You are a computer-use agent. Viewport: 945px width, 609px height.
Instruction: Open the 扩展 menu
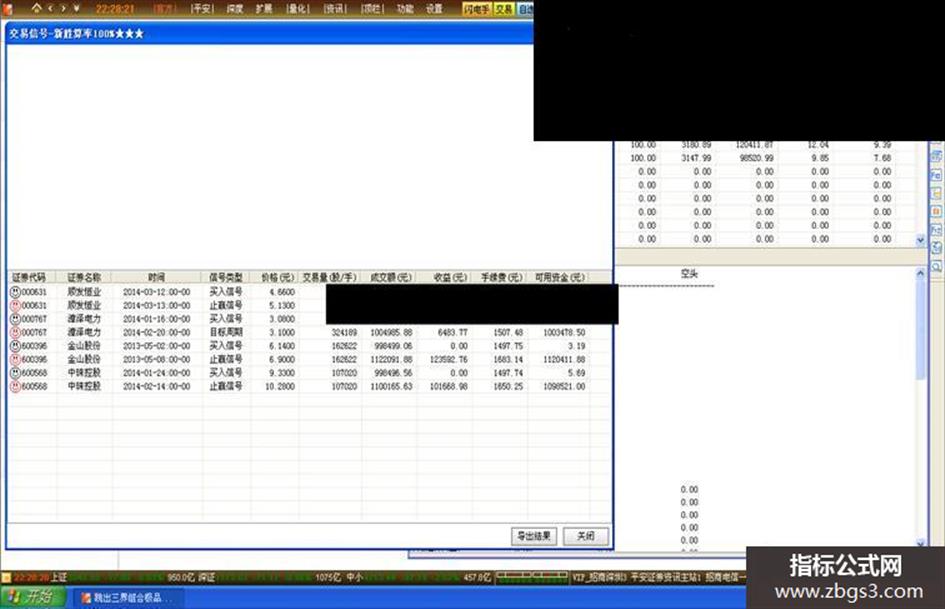coord(263,8)
